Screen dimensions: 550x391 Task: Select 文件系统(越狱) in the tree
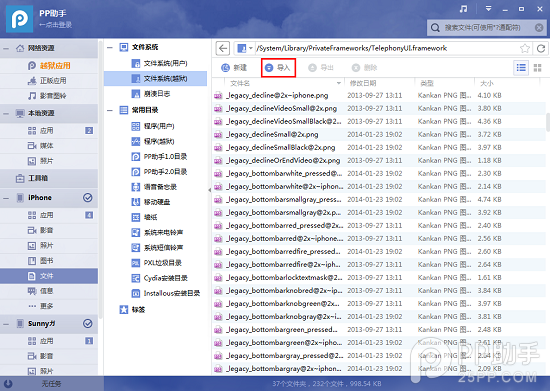coord(155,79)
